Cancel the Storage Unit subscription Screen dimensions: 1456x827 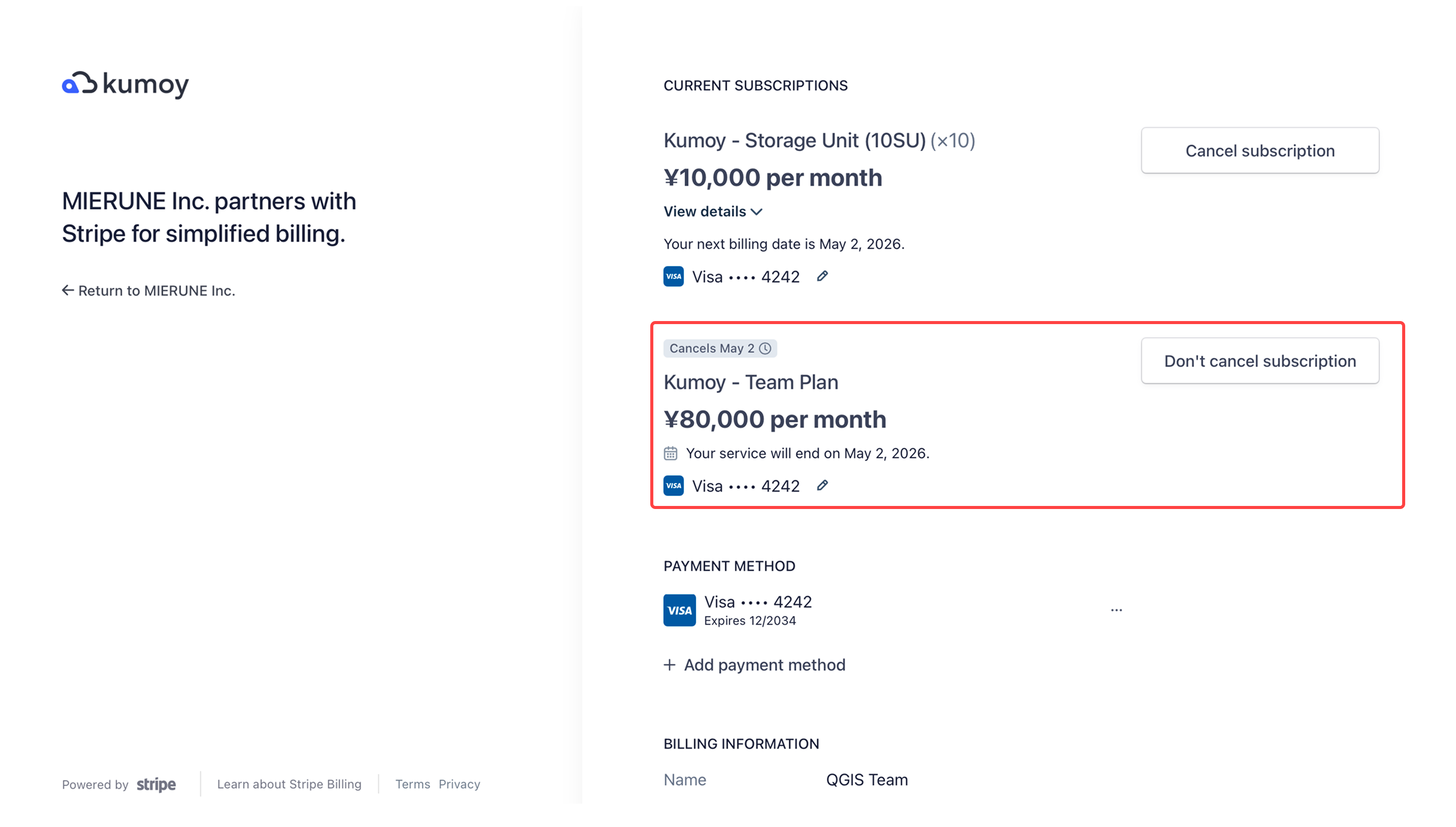tap(1259, 150)
